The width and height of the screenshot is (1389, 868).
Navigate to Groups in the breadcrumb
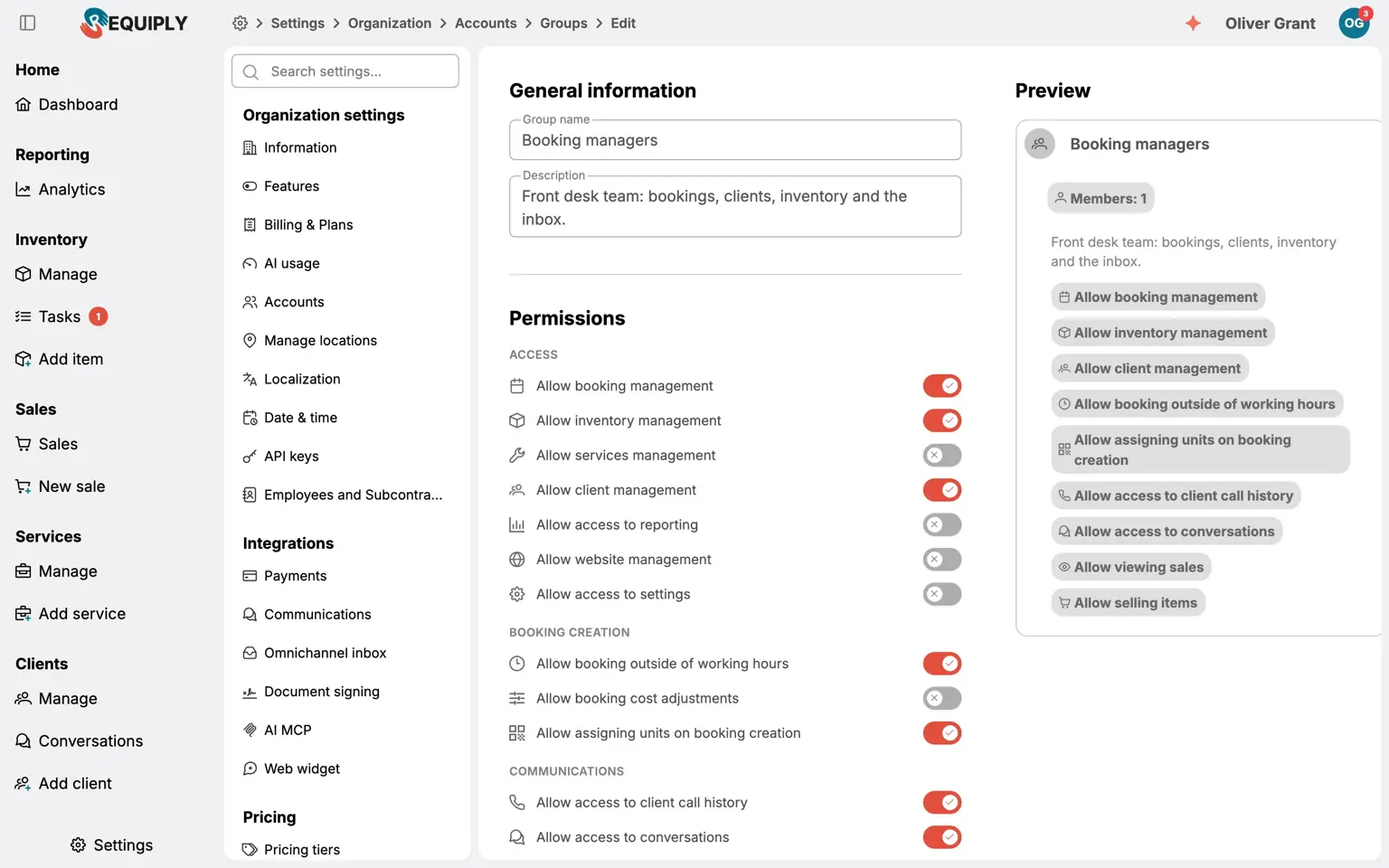[x=563, y=24]
